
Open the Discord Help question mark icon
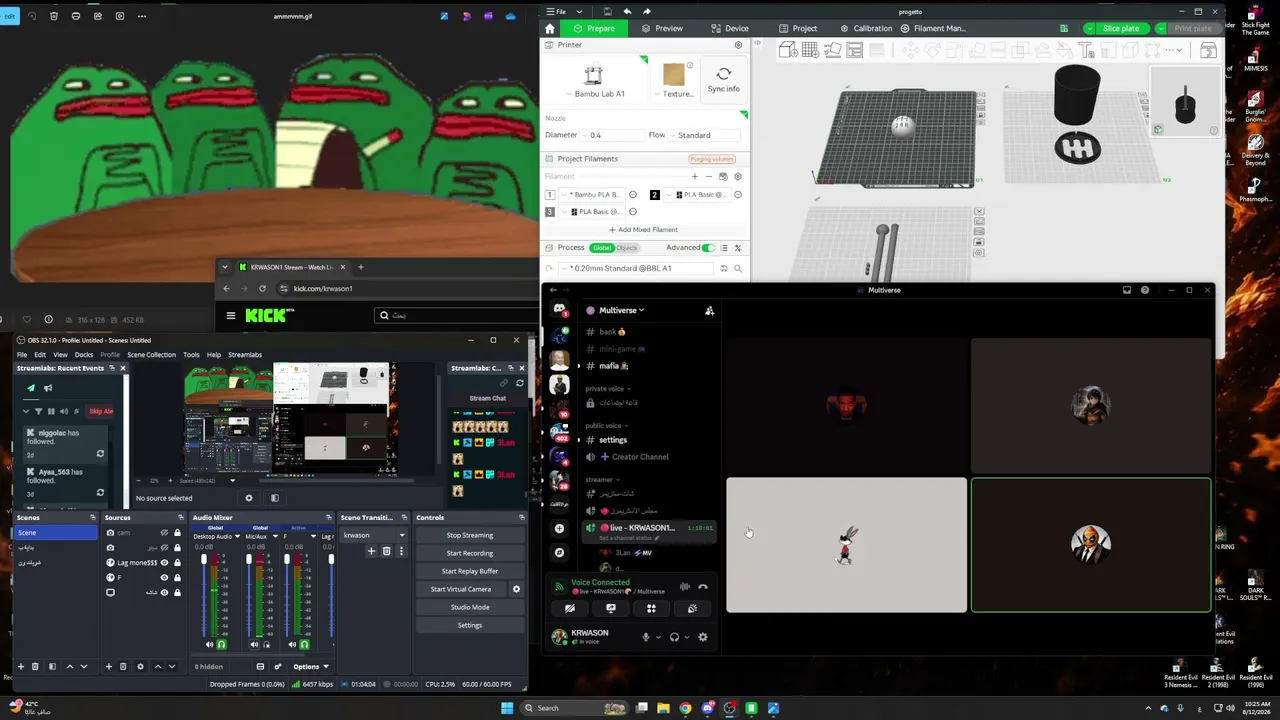[x=1145, y=290]
